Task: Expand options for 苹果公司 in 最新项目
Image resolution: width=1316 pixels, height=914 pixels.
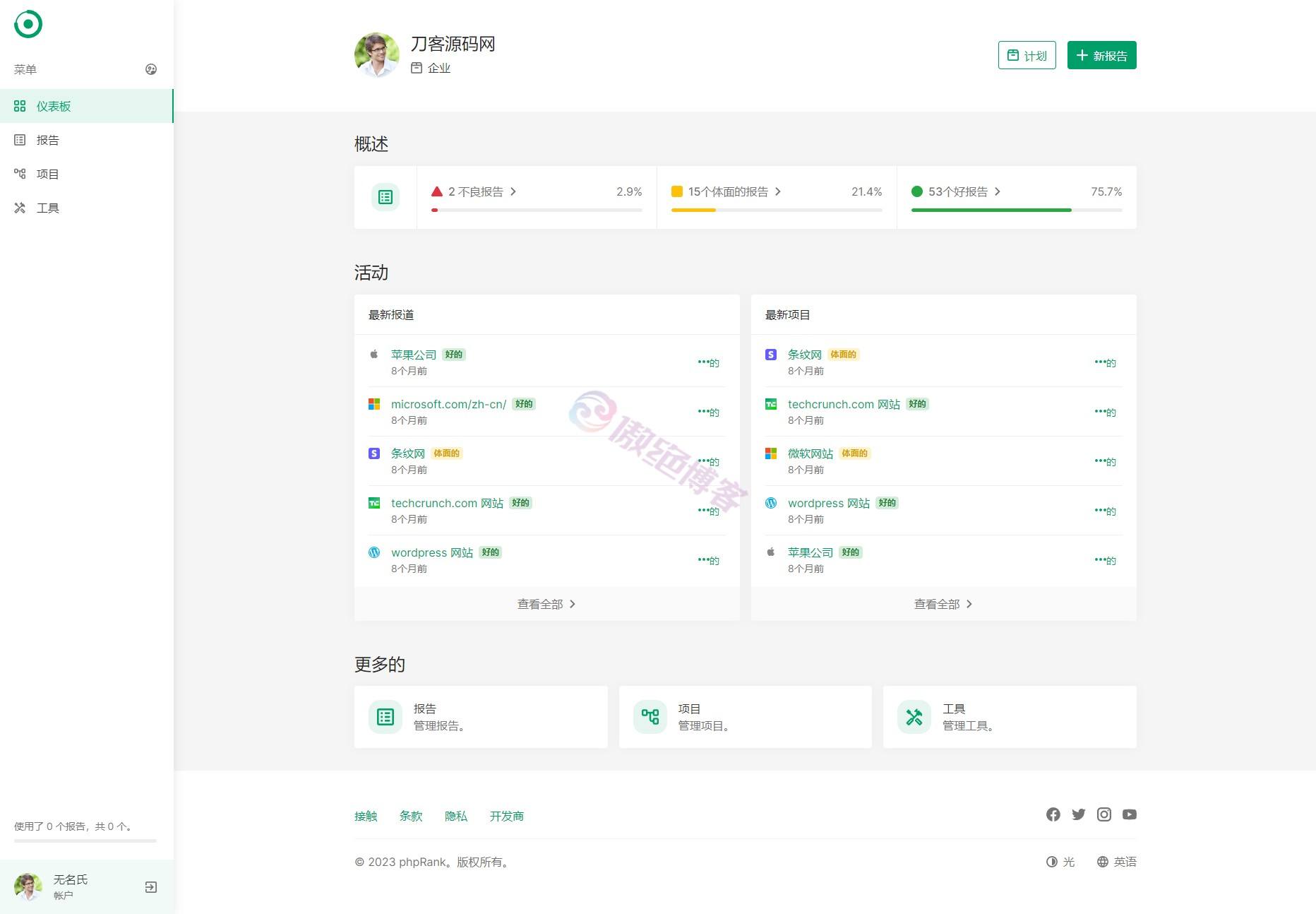Action: coord(1105,560)
